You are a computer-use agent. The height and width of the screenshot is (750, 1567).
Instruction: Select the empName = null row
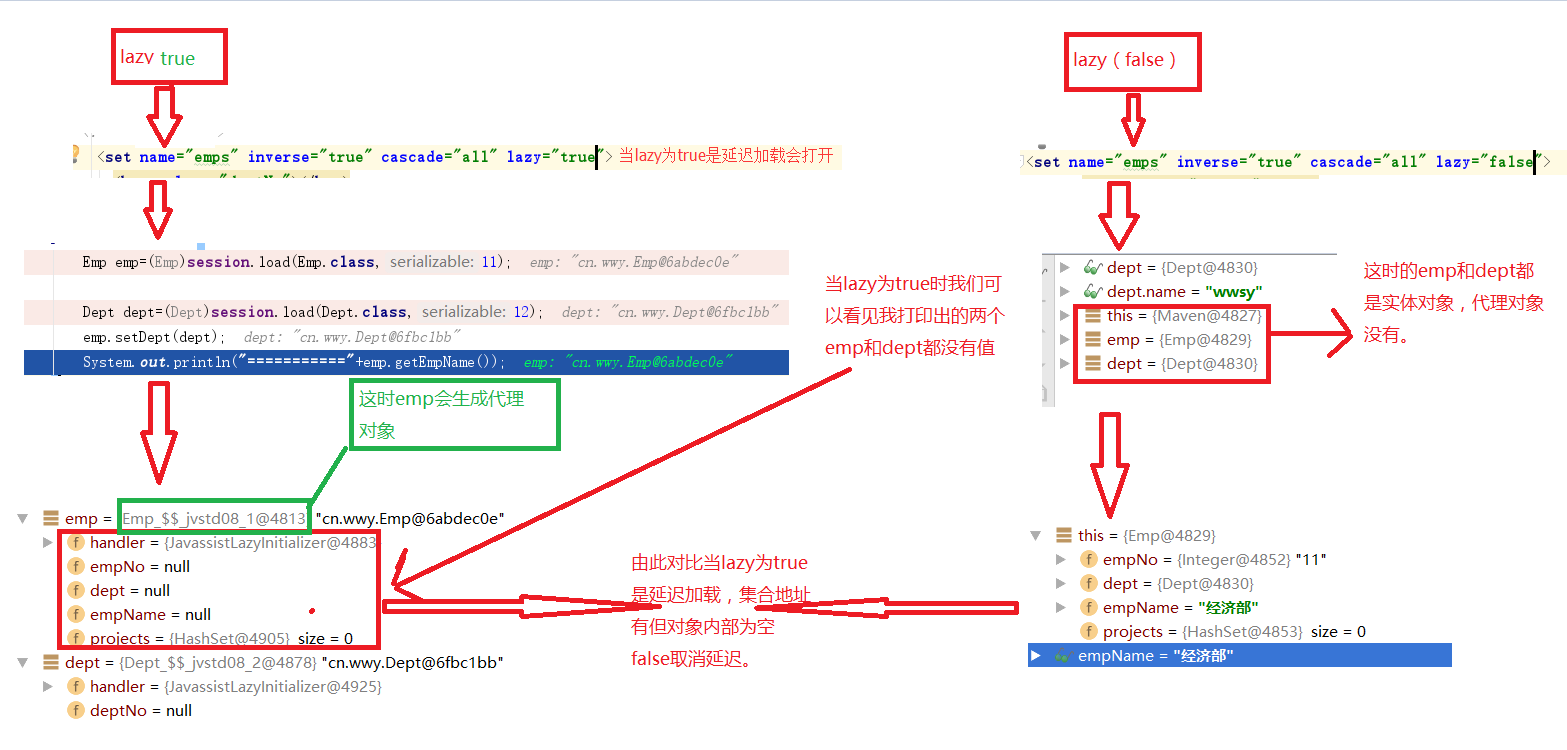pos(139,614)
